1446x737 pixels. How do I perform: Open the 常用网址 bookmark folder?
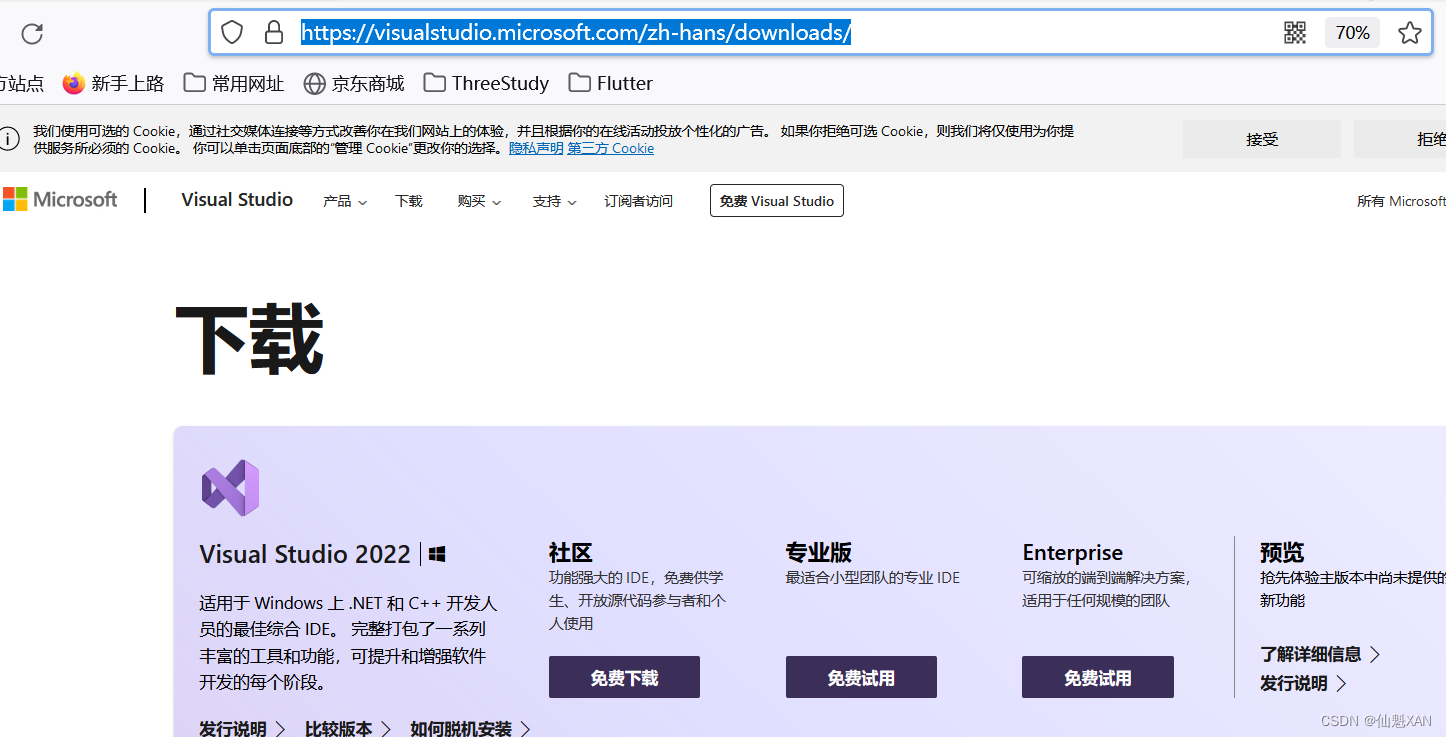pos(234,83)
